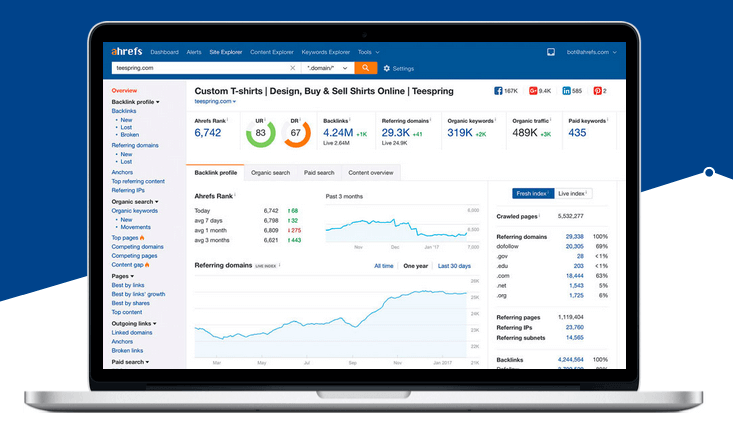Viewport: 733px width, 429px height.
Task: Open the Dashboard menu item
Action: [165, 52]
